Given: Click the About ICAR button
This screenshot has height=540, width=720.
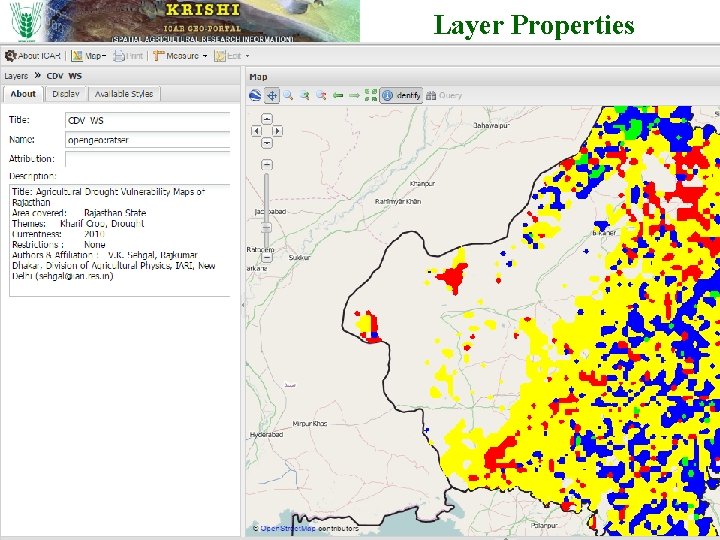Looking at the screenshot, I should pos(33,56).
